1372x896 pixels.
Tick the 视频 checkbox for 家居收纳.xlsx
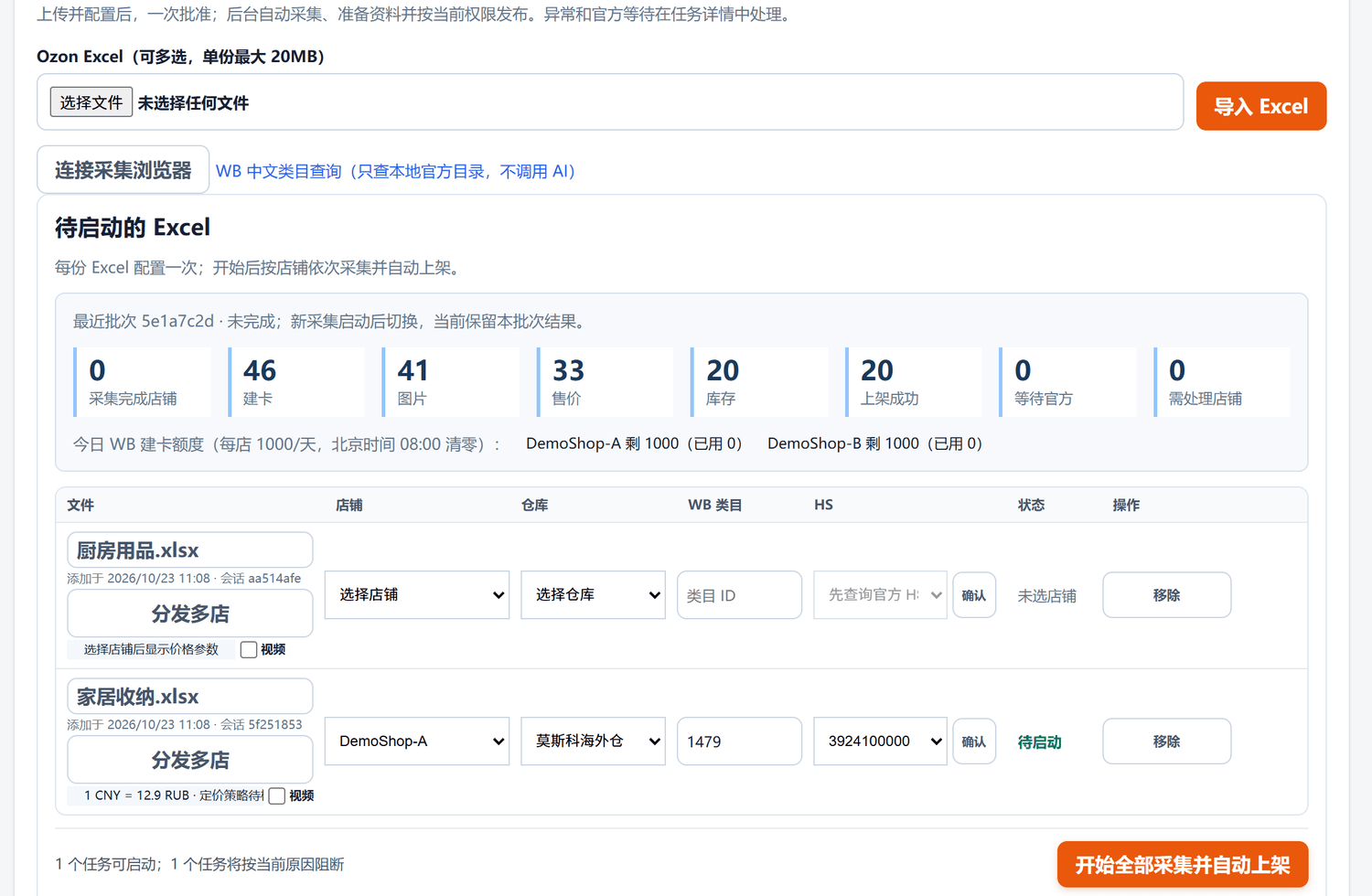[x=277, y=795]
